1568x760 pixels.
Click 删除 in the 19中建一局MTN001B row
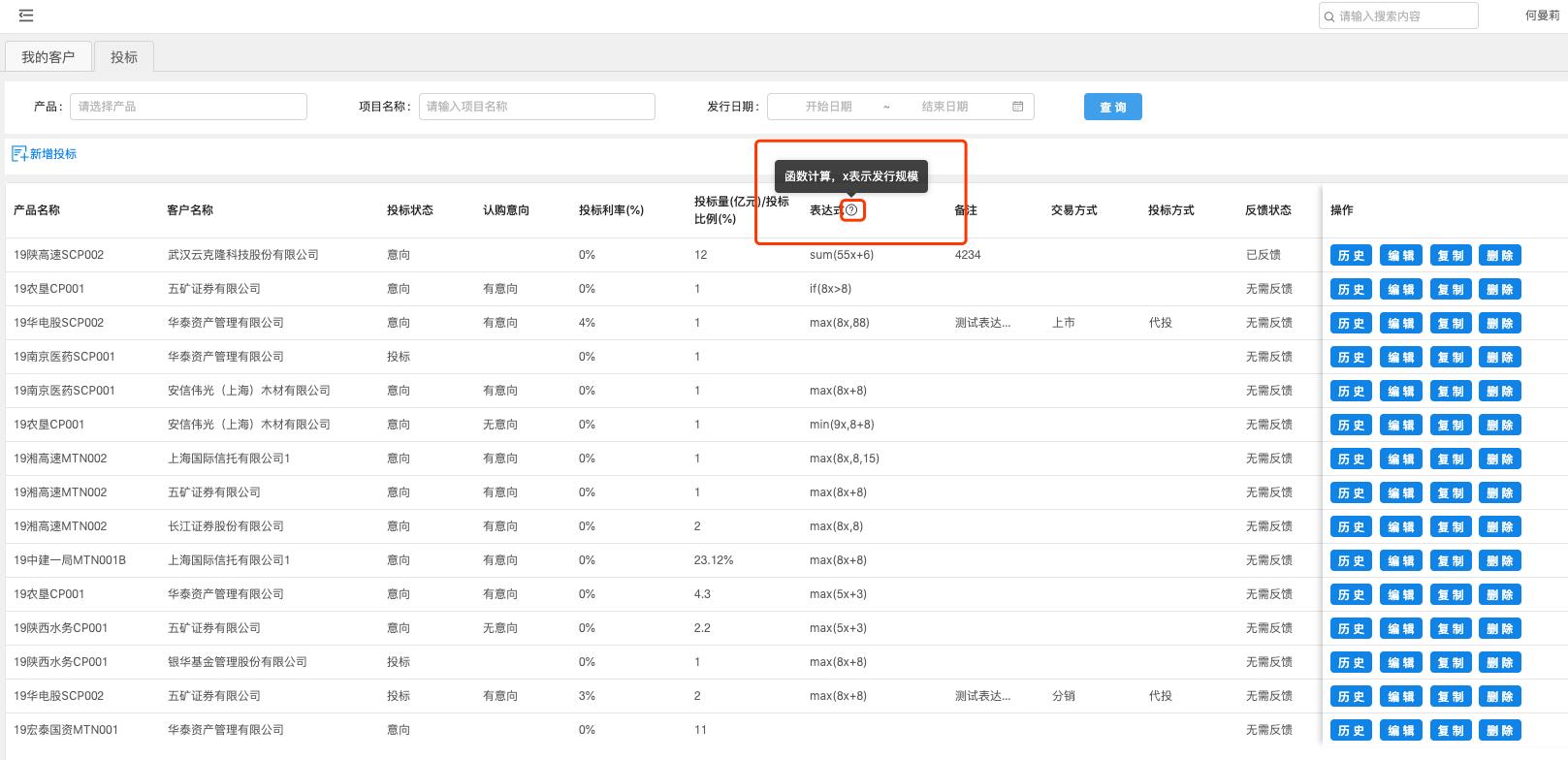pos(1499,561)
